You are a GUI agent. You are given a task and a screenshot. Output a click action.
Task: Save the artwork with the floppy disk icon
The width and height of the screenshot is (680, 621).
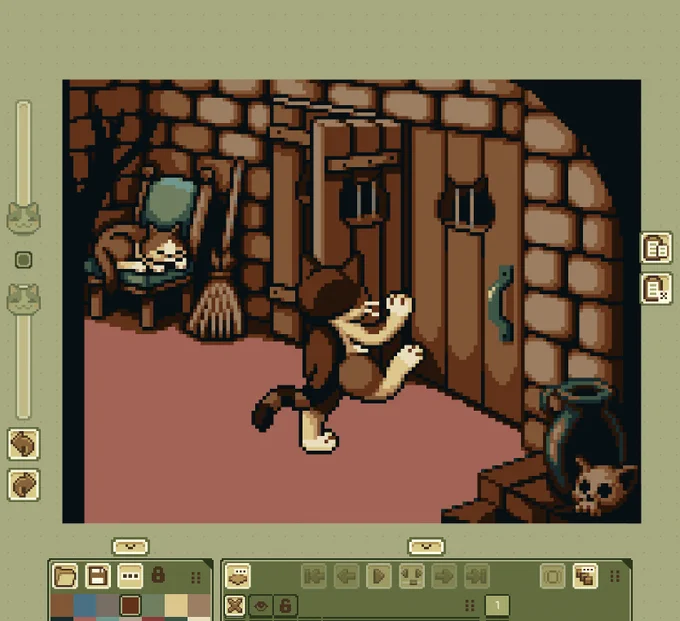click(x=98, y=576)
